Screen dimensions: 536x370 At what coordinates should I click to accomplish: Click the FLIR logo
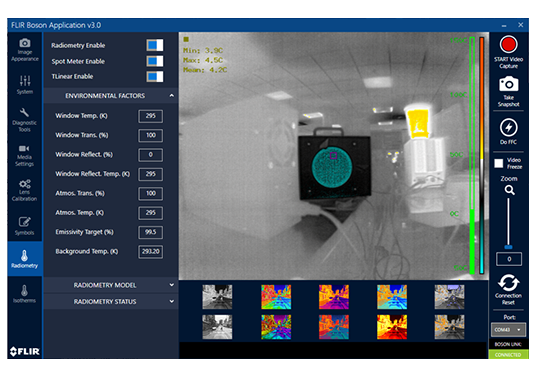coord(25,351)
